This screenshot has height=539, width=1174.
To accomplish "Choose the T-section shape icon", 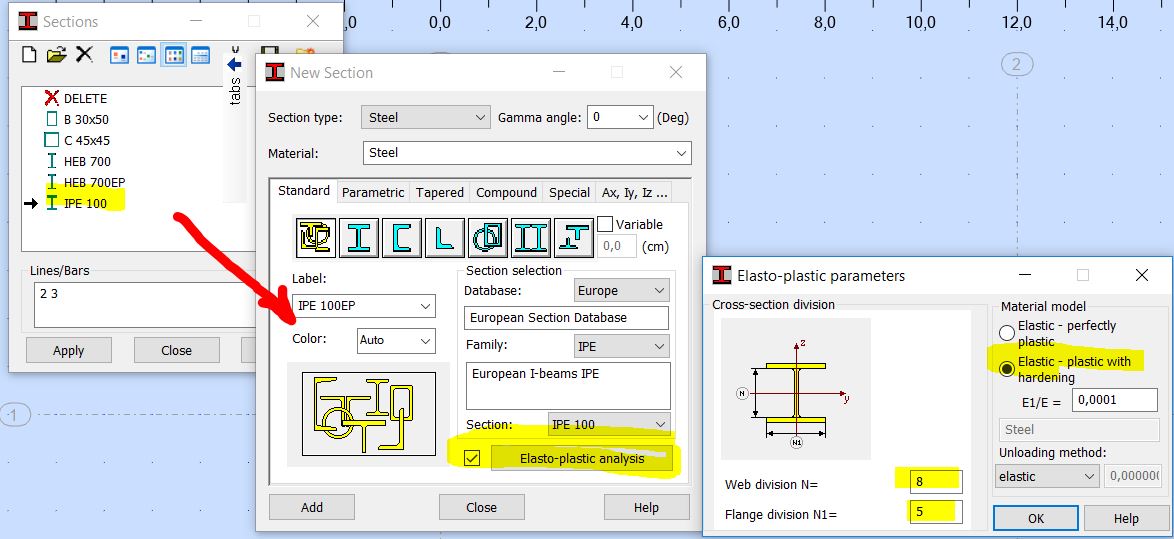I will 574,237.
